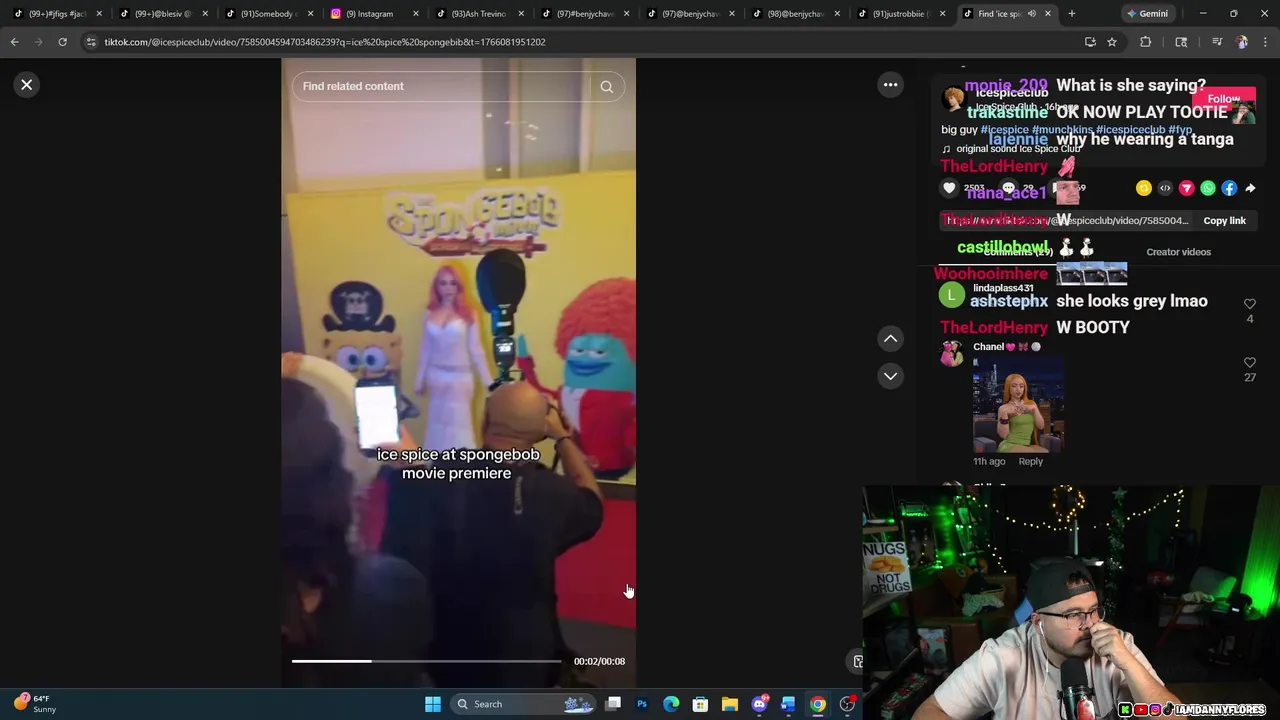
Task: Click the #fyp hashtag in caption
Action: tap(1180, 130)
